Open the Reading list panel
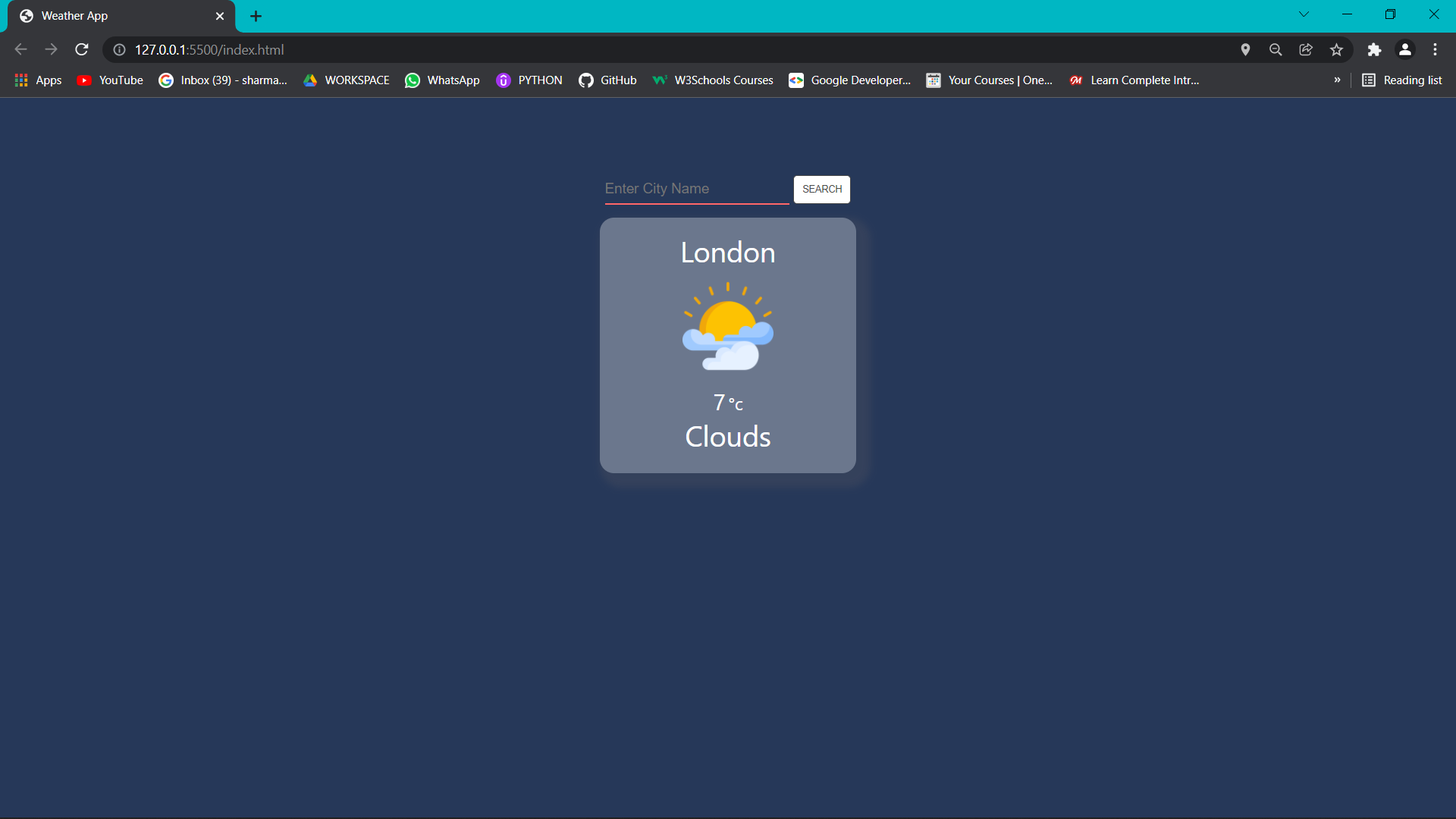 tap(1401, 80)
